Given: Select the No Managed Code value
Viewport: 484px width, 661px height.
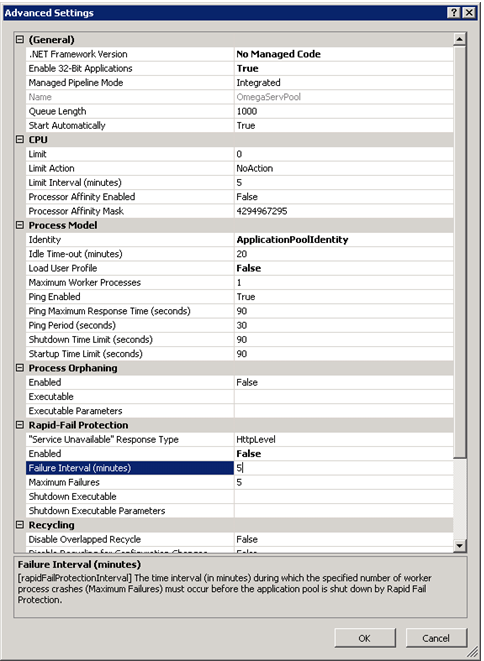Looking at the screenshot, I should 278,54.
